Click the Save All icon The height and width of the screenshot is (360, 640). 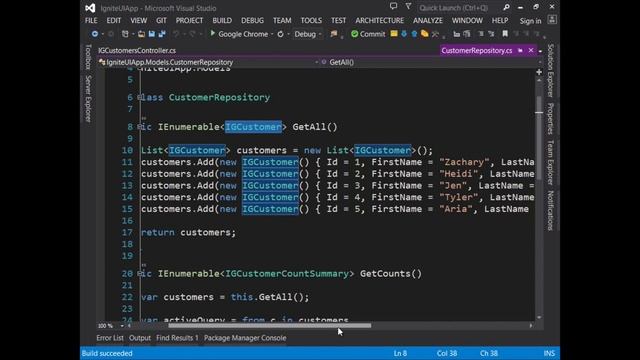click(x=162, y=34)
